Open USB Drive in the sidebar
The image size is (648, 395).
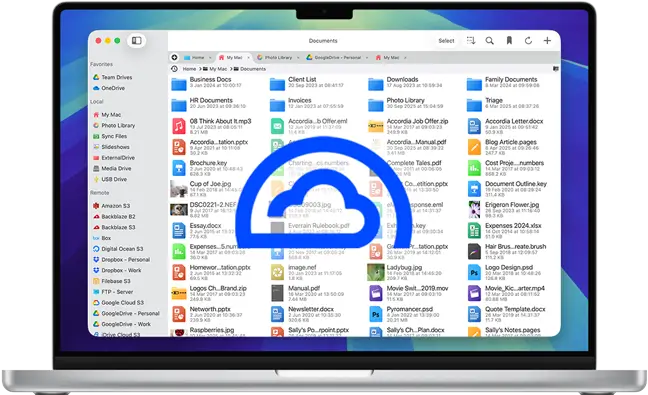tap(110, 179)
